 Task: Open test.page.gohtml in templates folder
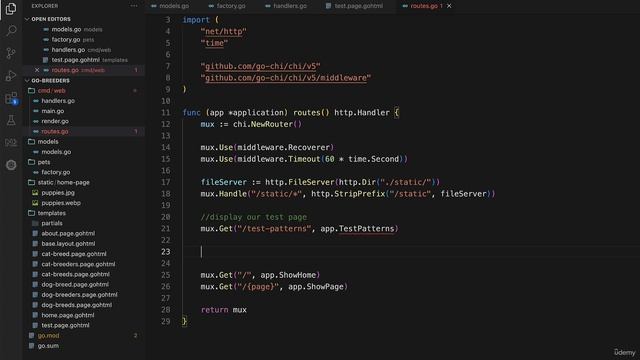pyautogui.click(x=65, y=325)
